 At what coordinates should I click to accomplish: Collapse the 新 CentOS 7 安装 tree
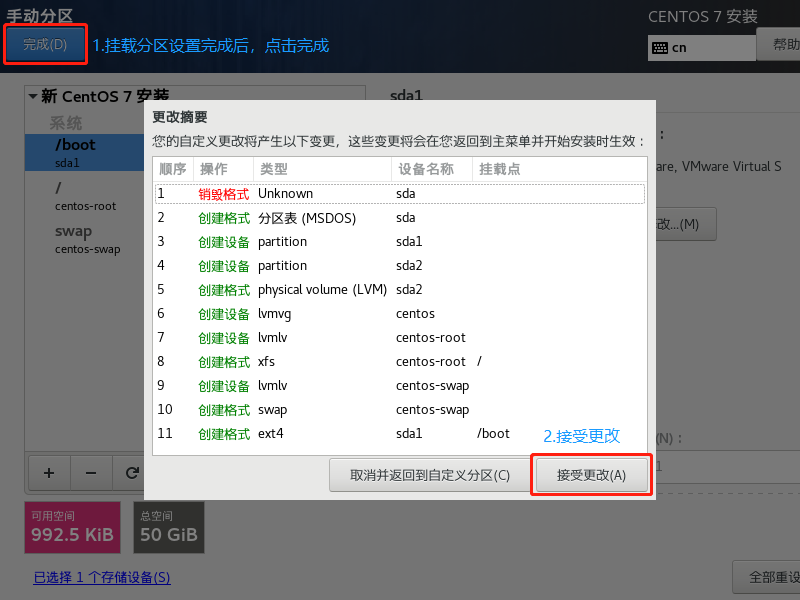pyautogui.click(x=33, y=97)
